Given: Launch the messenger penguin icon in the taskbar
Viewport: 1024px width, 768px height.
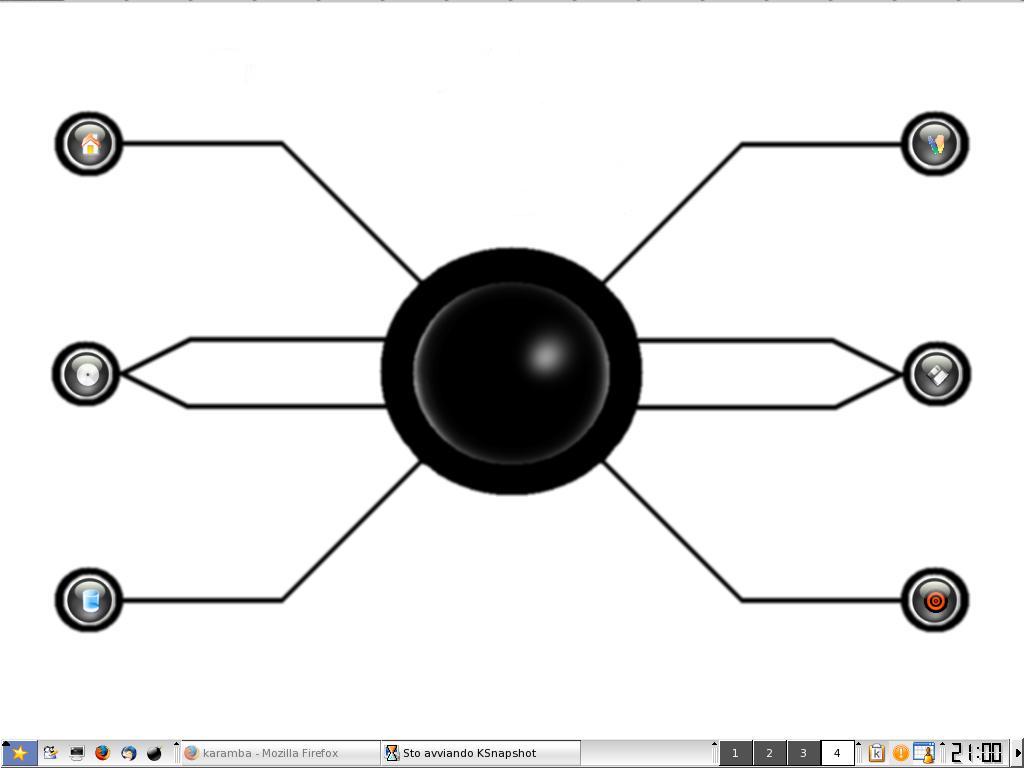Looking at the screenshot, I should 50,753.
